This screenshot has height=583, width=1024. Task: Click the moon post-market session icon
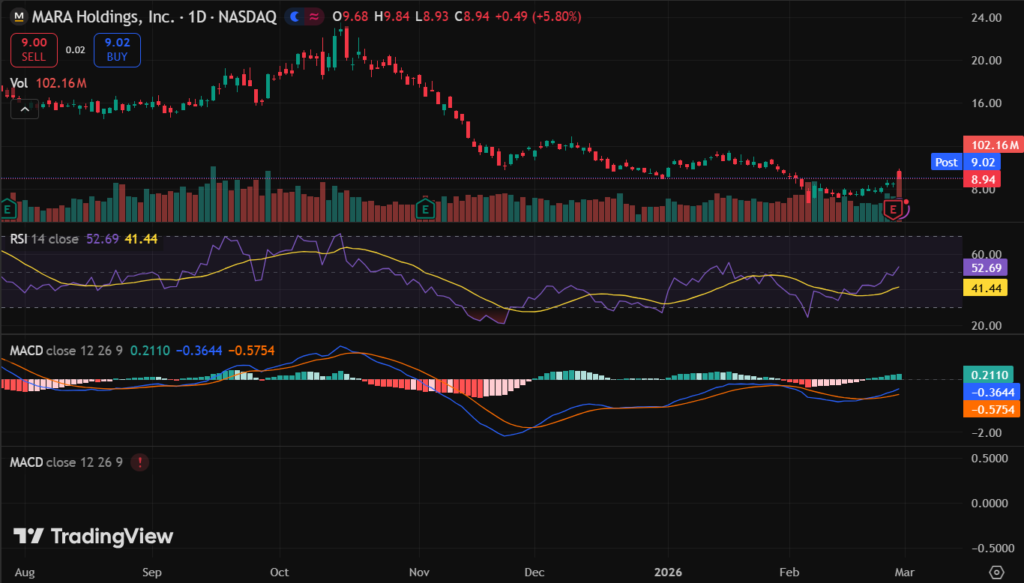click(x=295, y=17)
